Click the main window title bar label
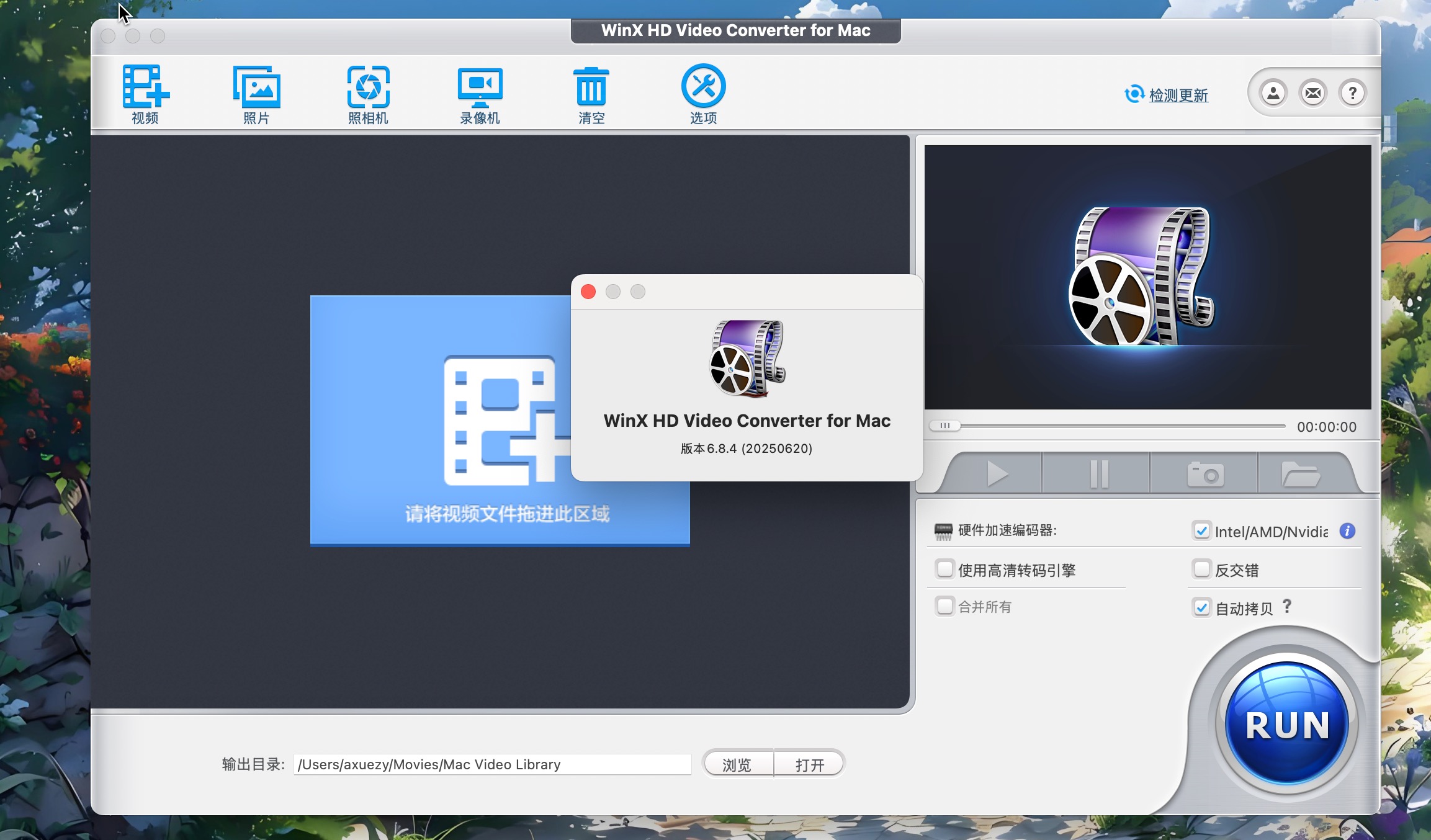 click(x=736, y=30)
